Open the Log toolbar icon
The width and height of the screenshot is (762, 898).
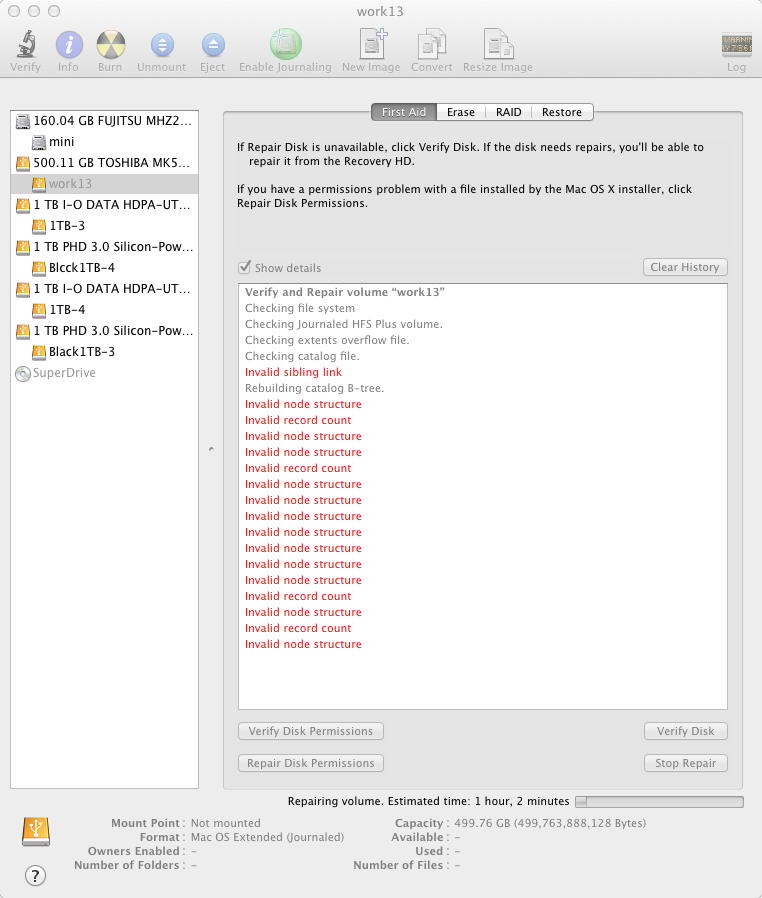[x=736, y=45]
